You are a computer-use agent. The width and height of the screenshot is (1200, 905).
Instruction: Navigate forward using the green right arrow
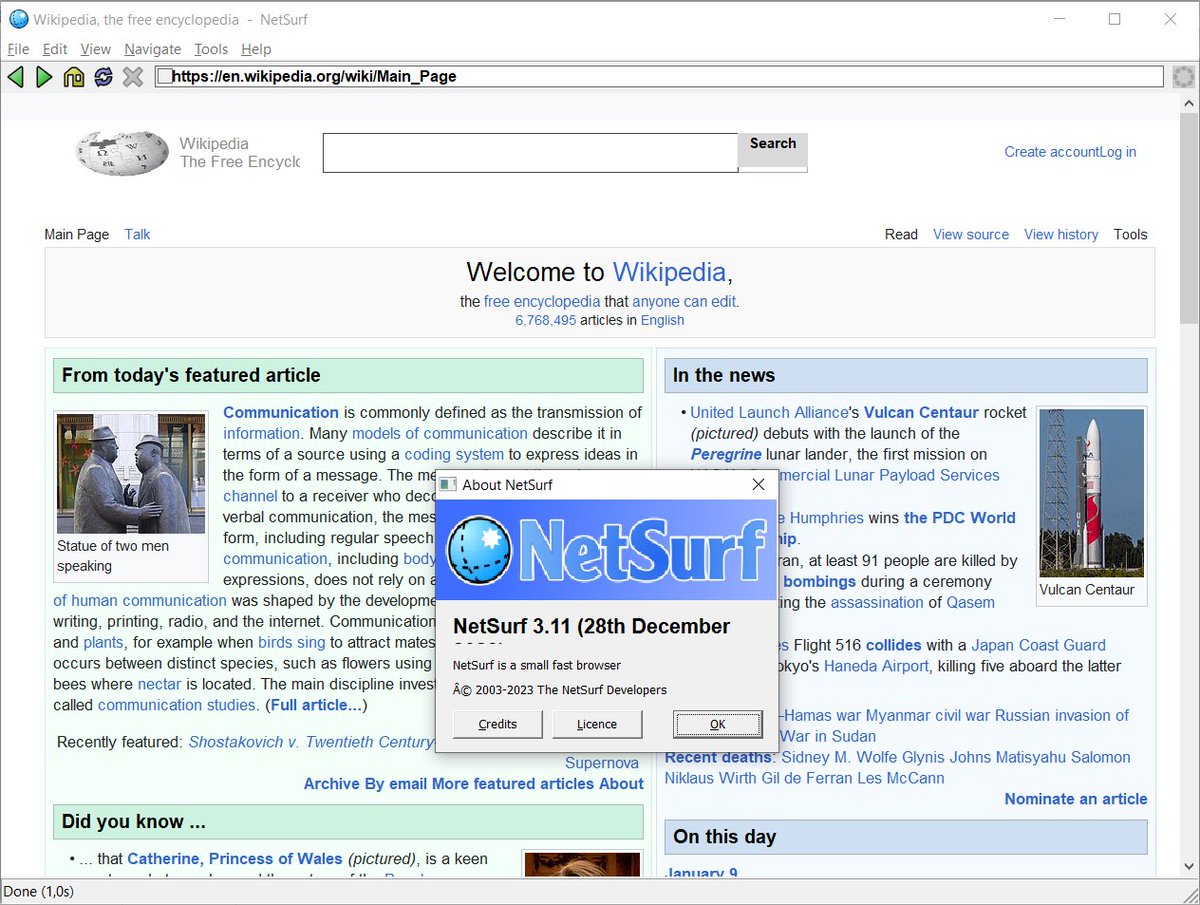[44, 76]
